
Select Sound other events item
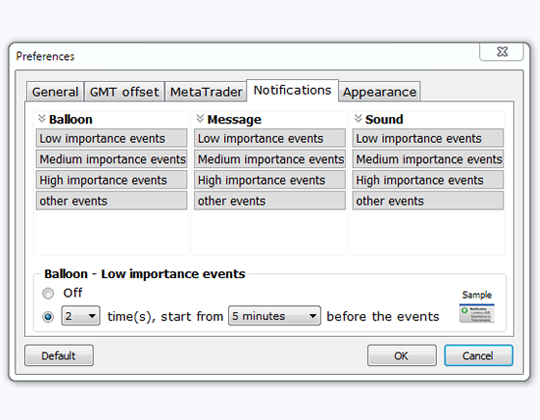pyautogui.click(x=428, y=201)
